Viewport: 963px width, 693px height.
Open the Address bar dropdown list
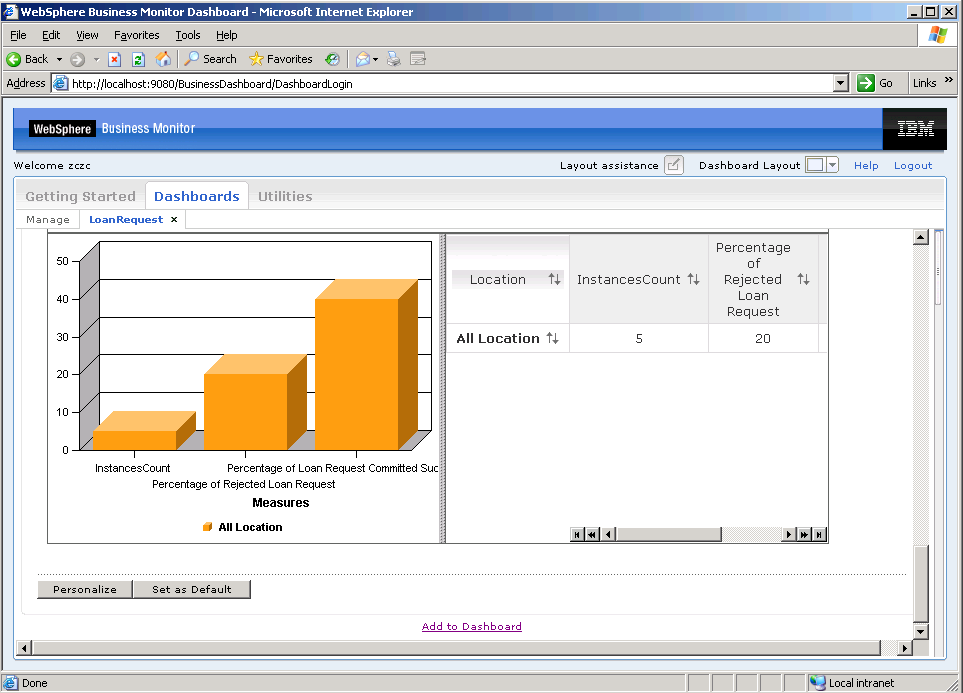841,83
